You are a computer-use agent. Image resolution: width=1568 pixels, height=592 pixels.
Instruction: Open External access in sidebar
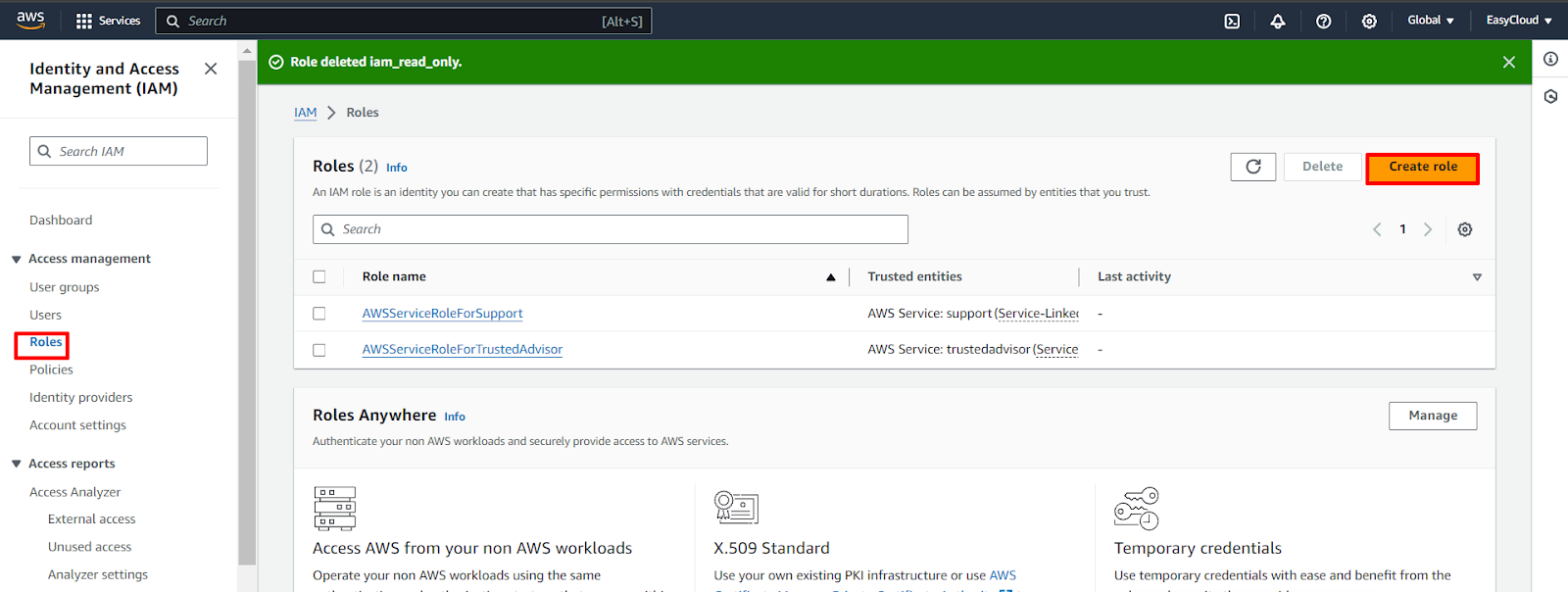(92, 519)
